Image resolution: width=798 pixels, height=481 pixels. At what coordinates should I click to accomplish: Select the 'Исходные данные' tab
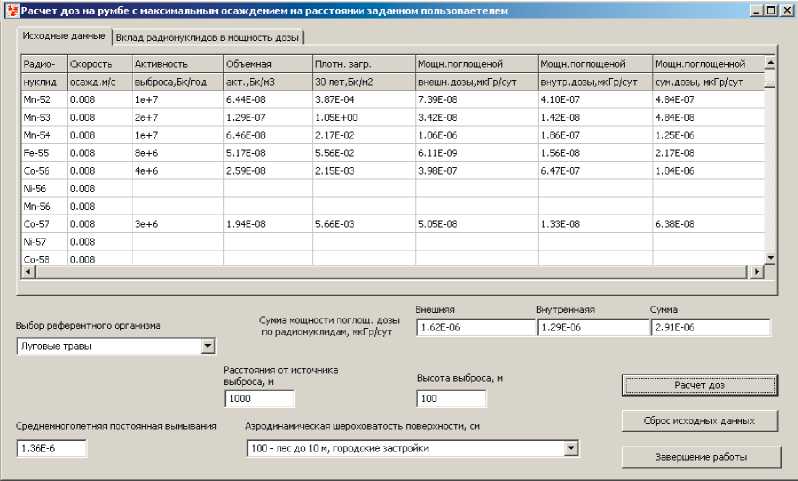point(65,36)
